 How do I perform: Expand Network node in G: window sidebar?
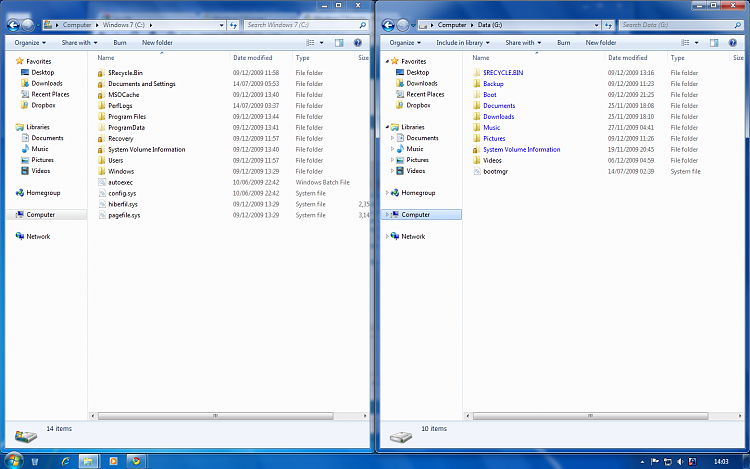pyautogui.click(x=387, y=236)
